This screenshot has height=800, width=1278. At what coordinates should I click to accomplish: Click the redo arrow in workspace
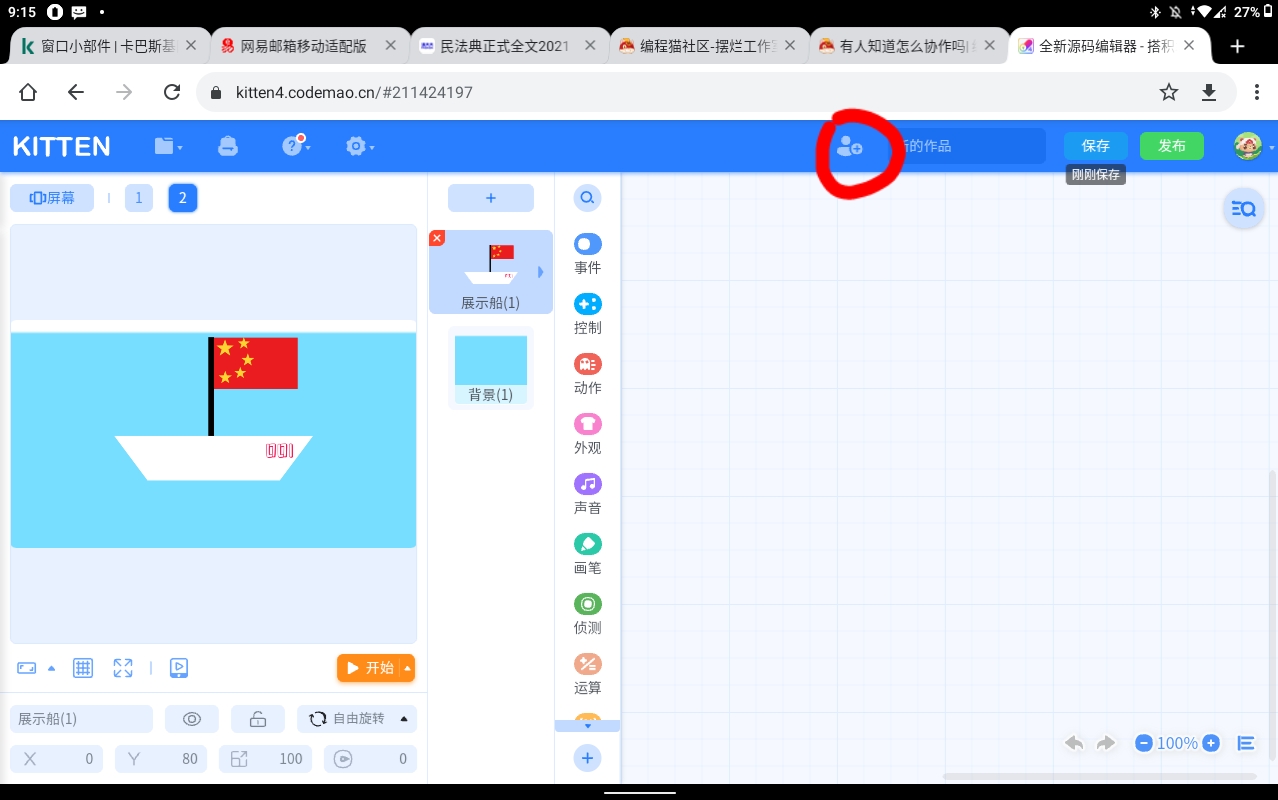(x=1106, y=743)
